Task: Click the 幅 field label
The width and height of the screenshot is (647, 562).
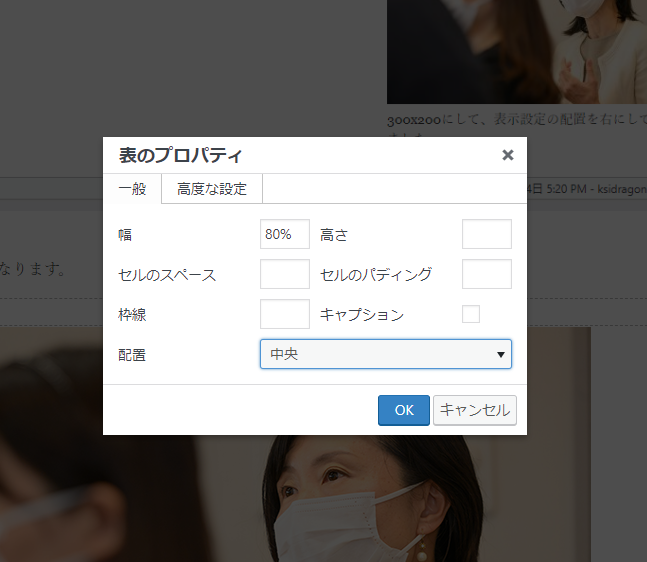Action: coord(125,235)
